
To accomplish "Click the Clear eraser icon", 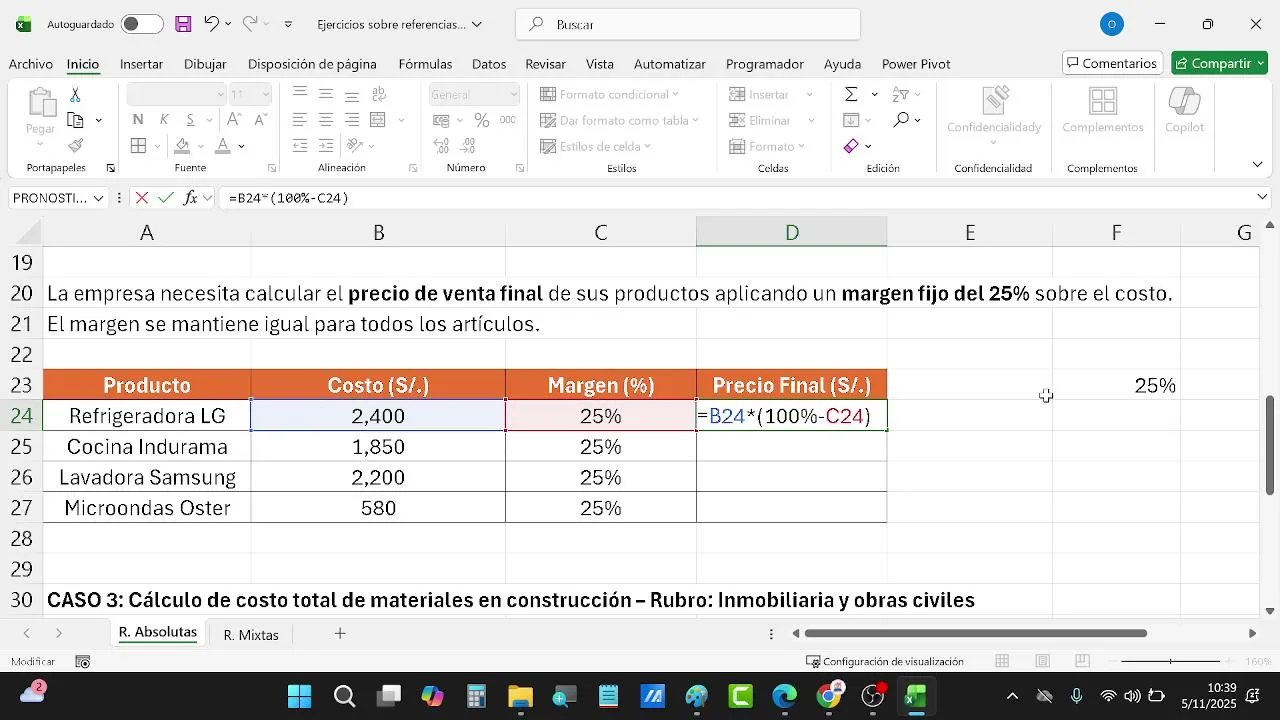I will pos(851,146).
